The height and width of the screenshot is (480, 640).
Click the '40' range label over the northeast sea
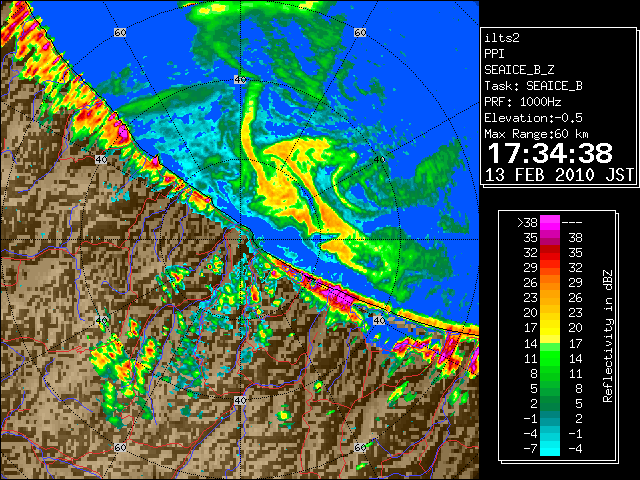coord(379,160)
